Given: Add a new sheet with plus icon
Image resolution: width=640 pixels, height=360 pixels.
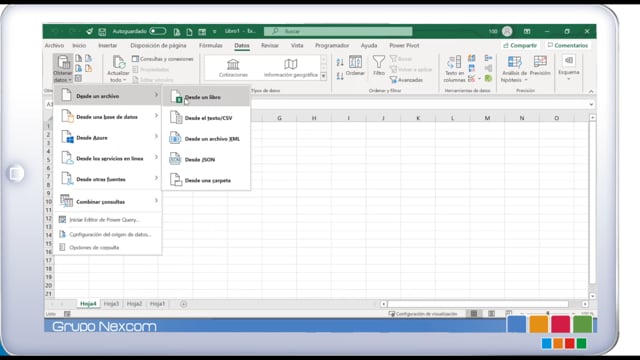Looking at the screenshot, I should click(x=183, y=304).
